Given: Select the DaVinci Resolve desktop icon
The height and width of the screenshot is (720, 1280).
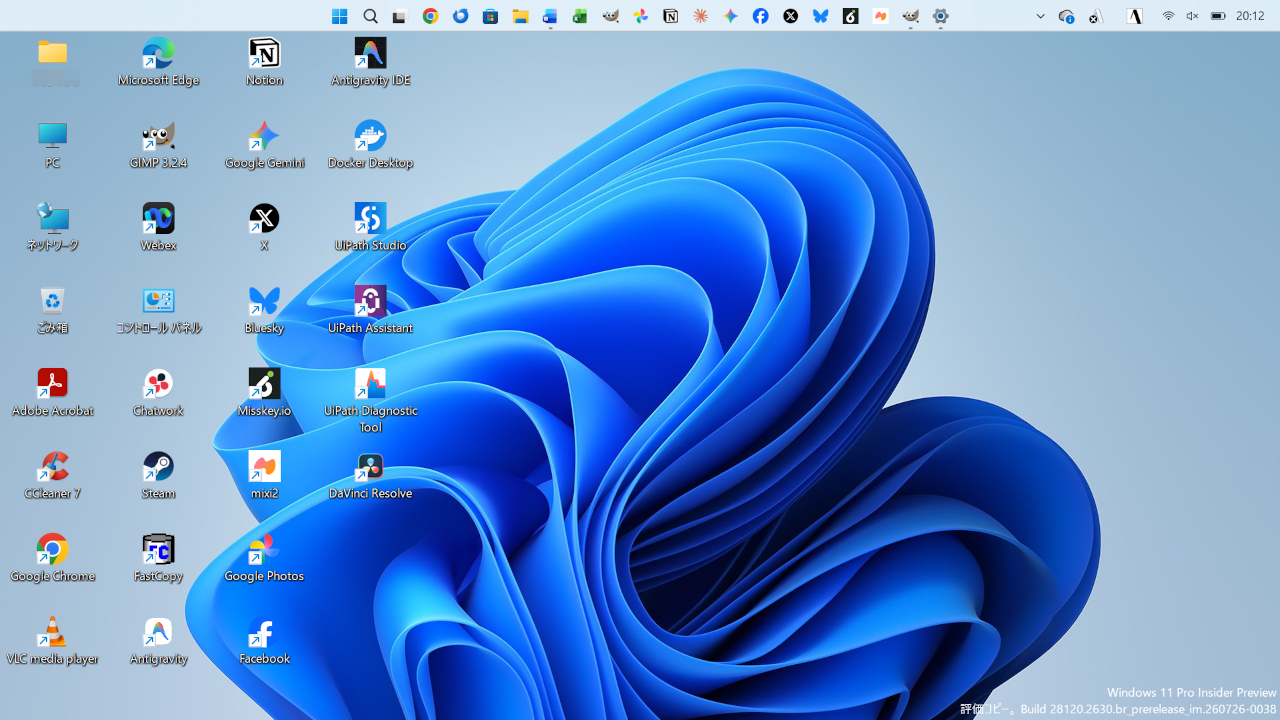Looking at the screenshot, I should coord(370,476).
